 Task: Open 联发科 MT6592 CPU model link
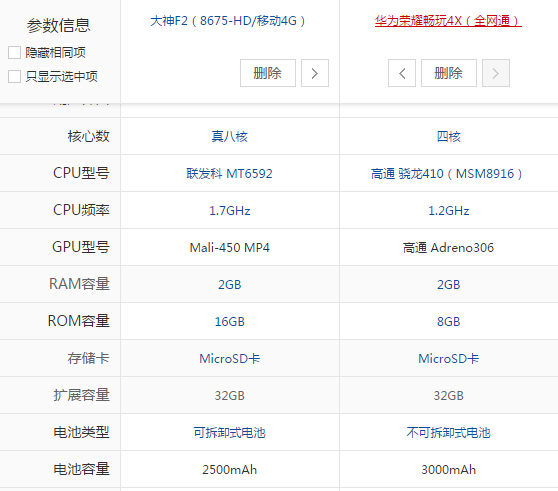230,174
